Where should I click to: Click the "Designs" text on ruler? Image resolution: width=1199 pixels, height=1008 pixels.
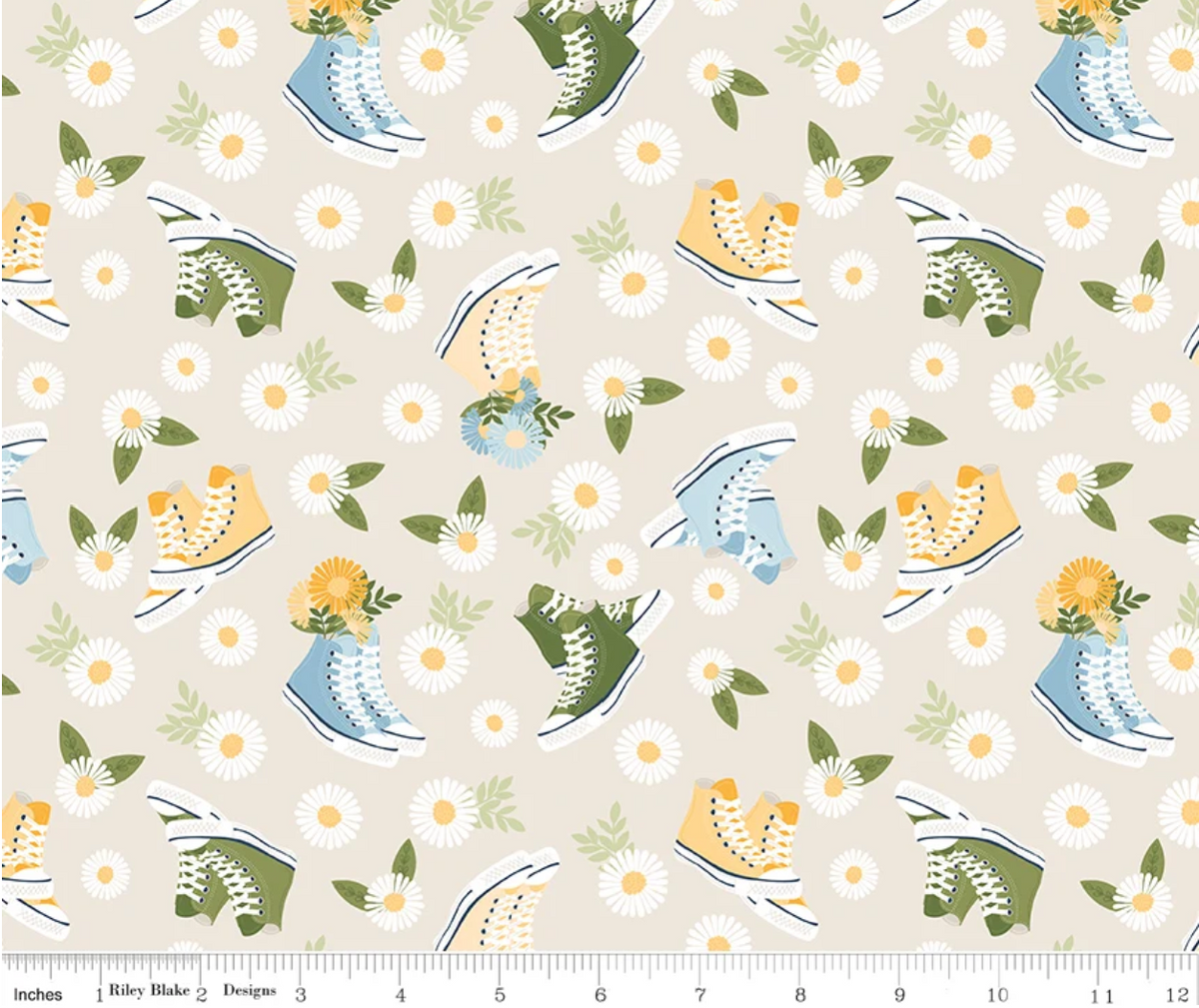250,991
